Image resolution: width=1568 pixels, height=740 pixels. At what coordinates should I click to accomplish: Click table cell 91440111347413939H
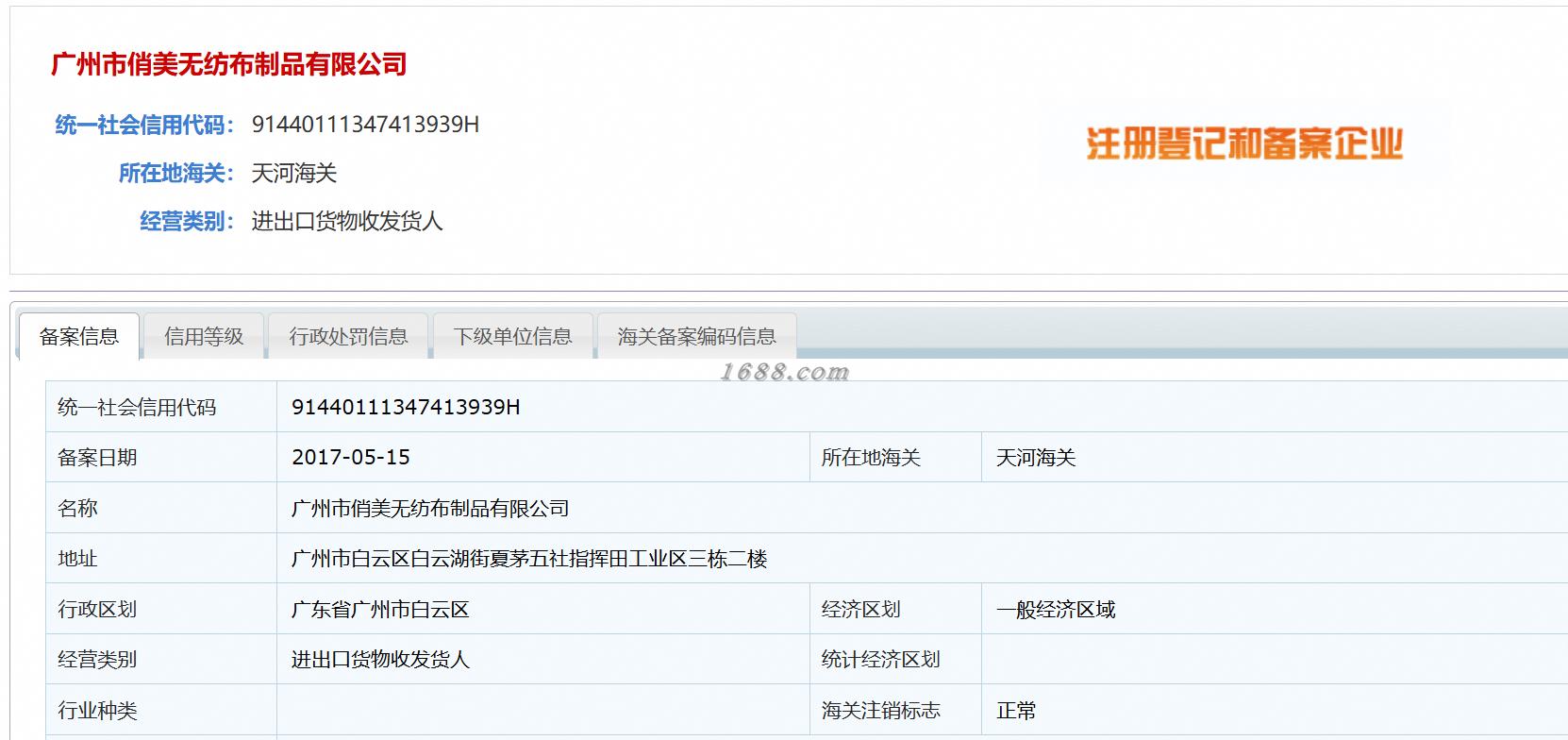click(406, 407)
